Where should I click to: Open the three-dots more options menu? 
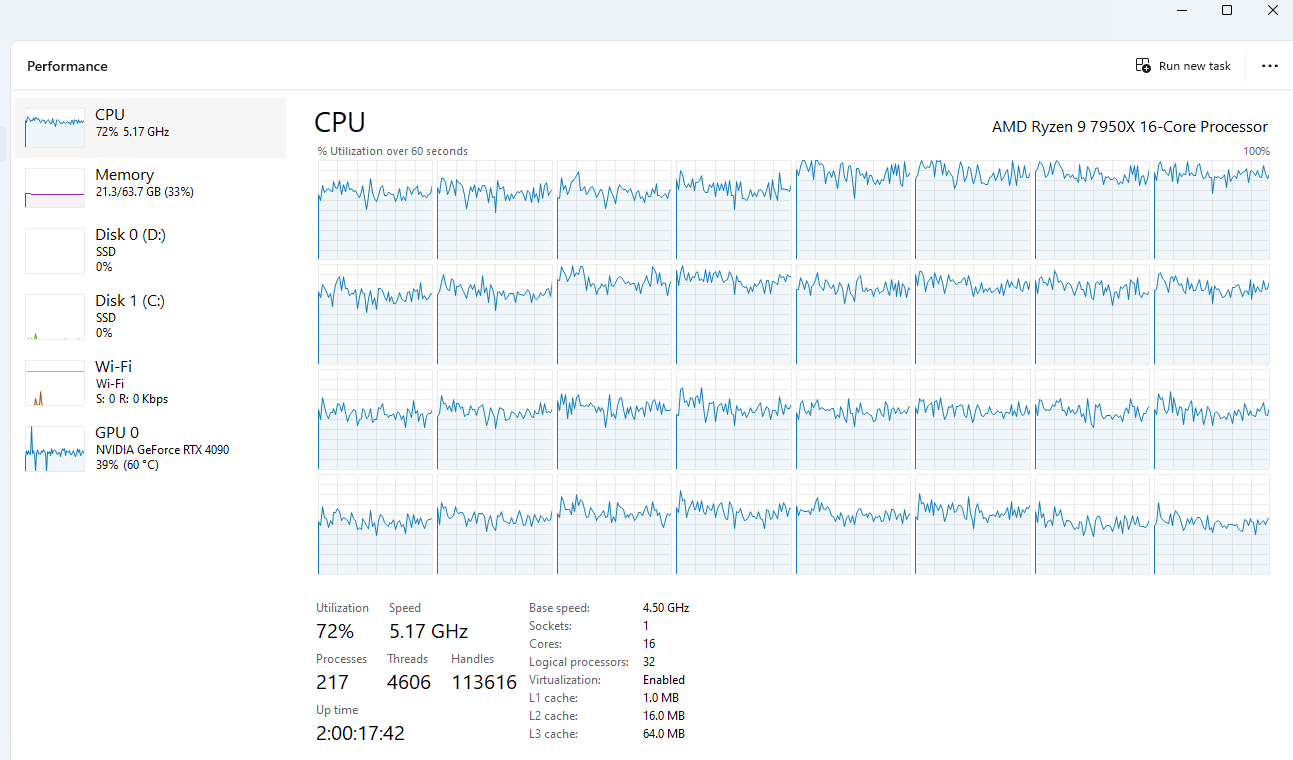click(x=1270, y=66)
